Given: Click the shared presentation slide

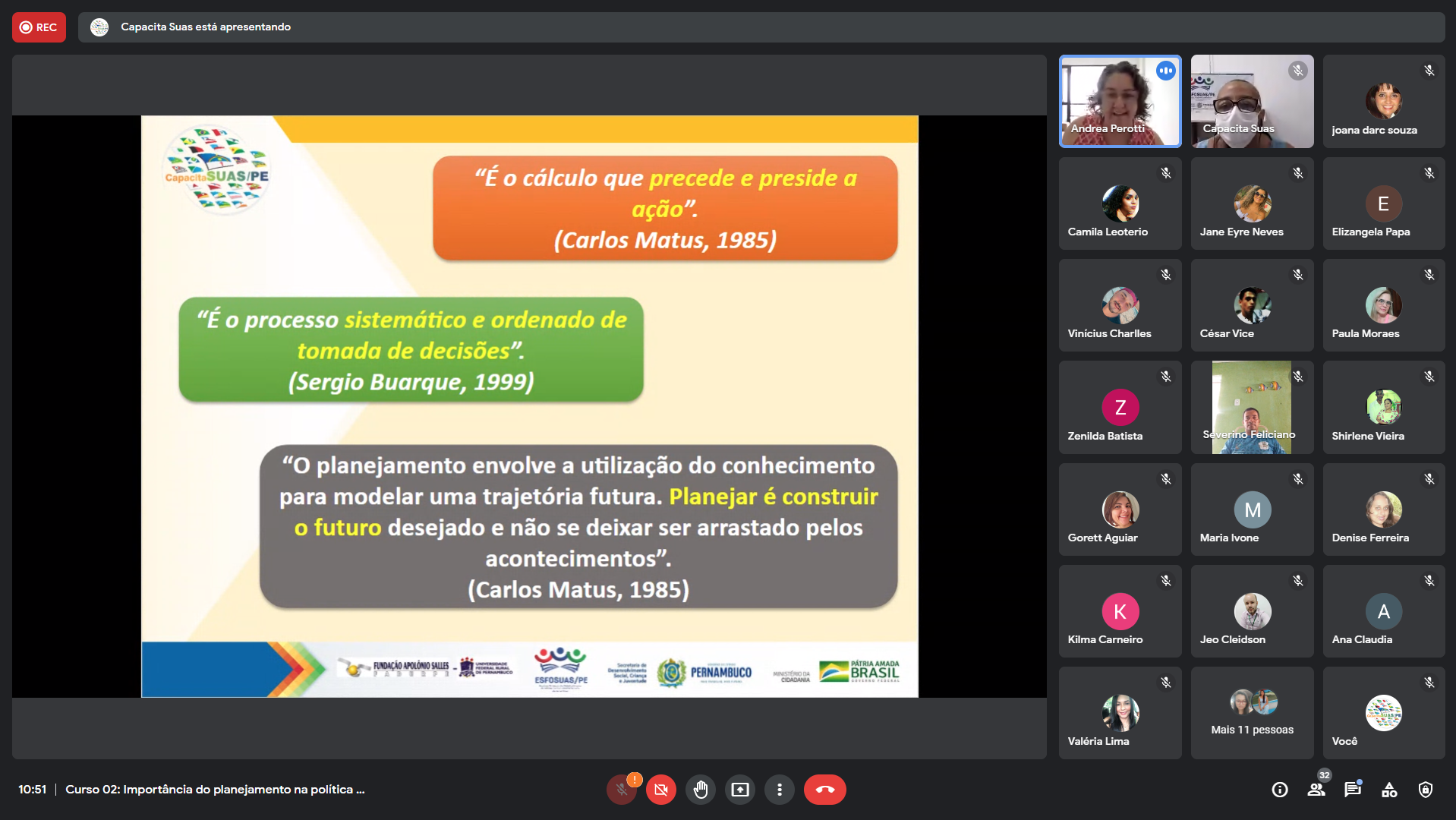Looking at the screenshot, I should click(x=529, y=406).
